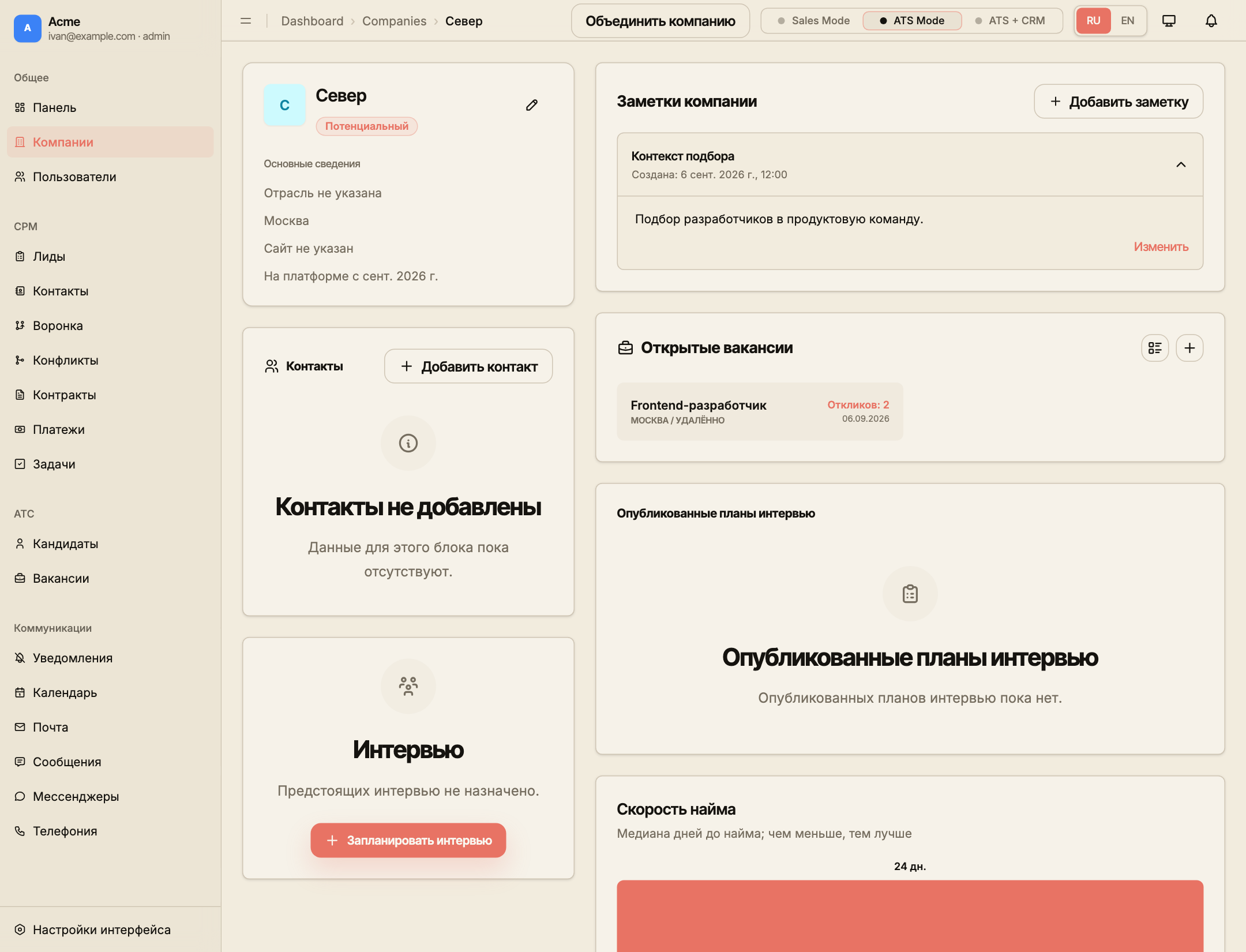1246x952 pixels.
Task: Open Телефония in the sidebar
Action: pyautogui.click(x=110, y=831)
